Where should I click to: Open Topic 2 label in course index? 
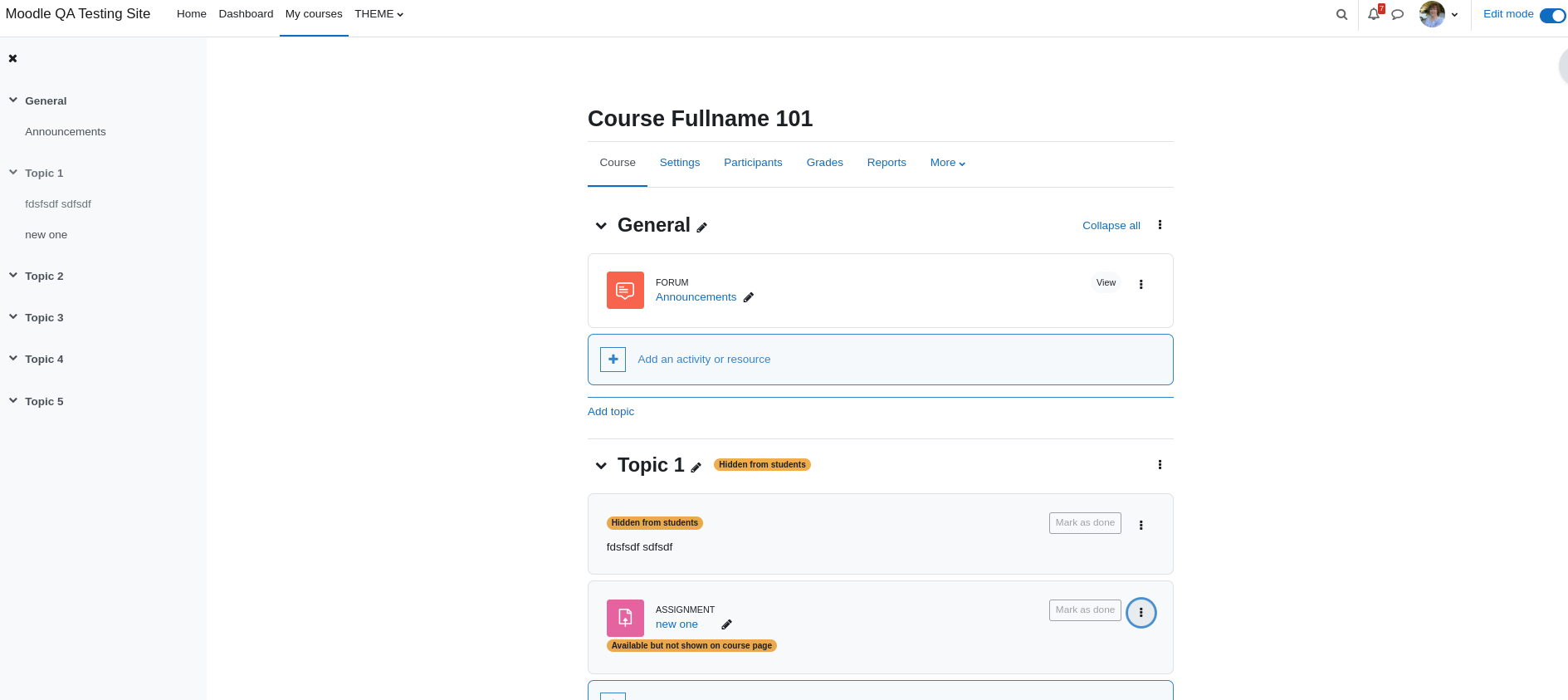click(x=44, y=277)
